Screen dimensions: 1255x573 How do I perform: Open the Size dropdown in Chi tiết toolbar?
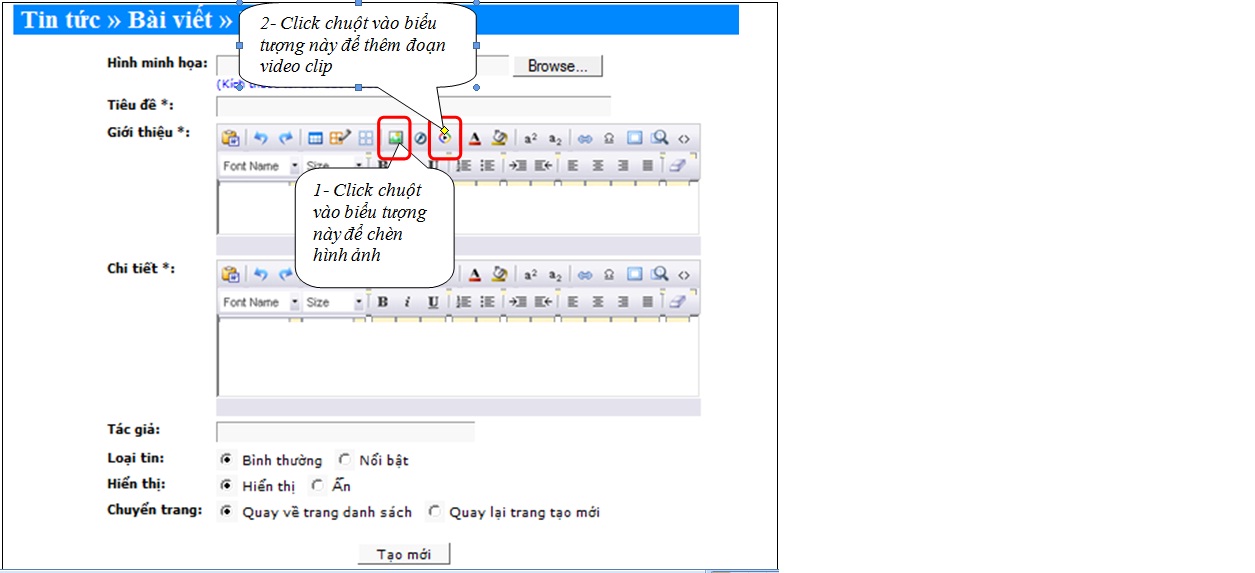click(335, 302)
